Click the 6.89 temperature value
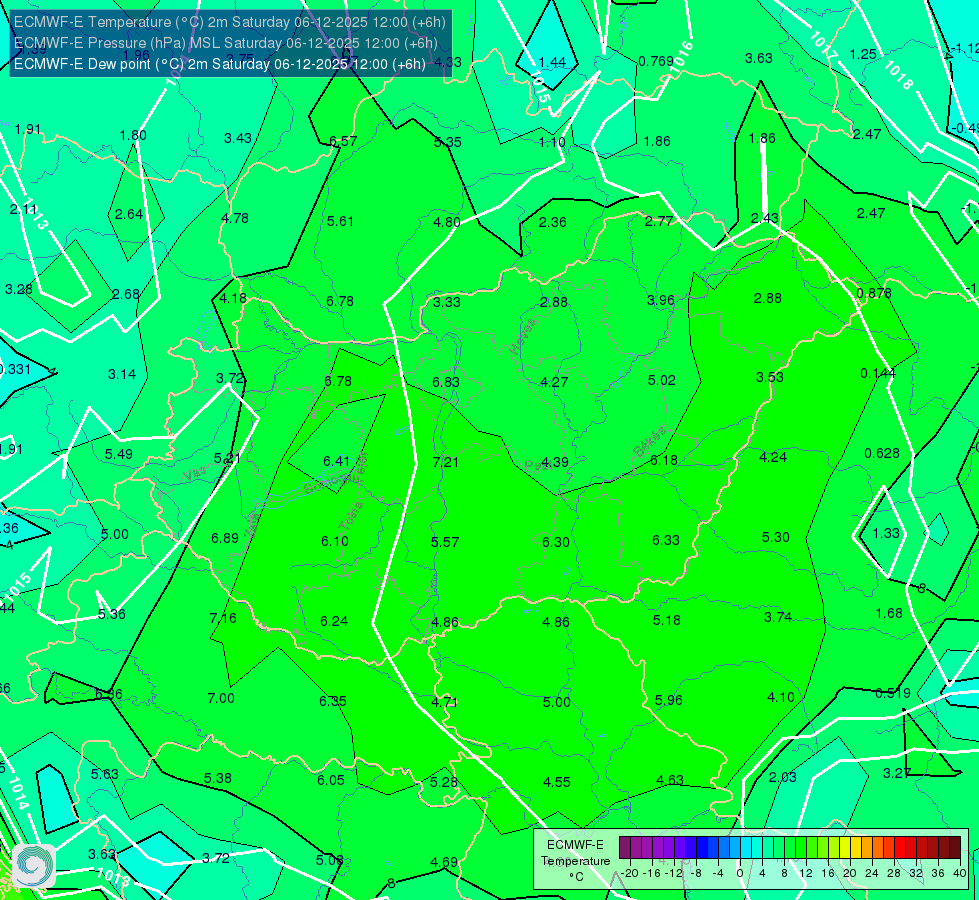 click(225, 538)
